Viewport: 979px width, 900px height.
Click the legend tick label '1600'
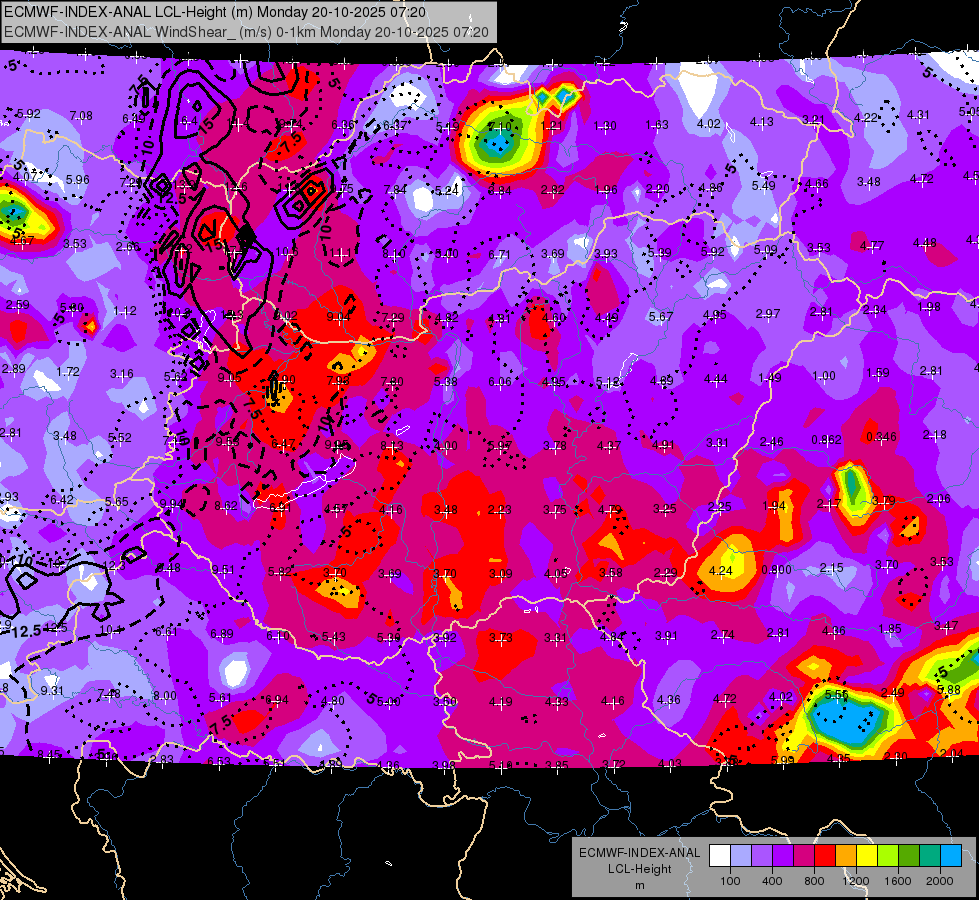coord(897,881)
